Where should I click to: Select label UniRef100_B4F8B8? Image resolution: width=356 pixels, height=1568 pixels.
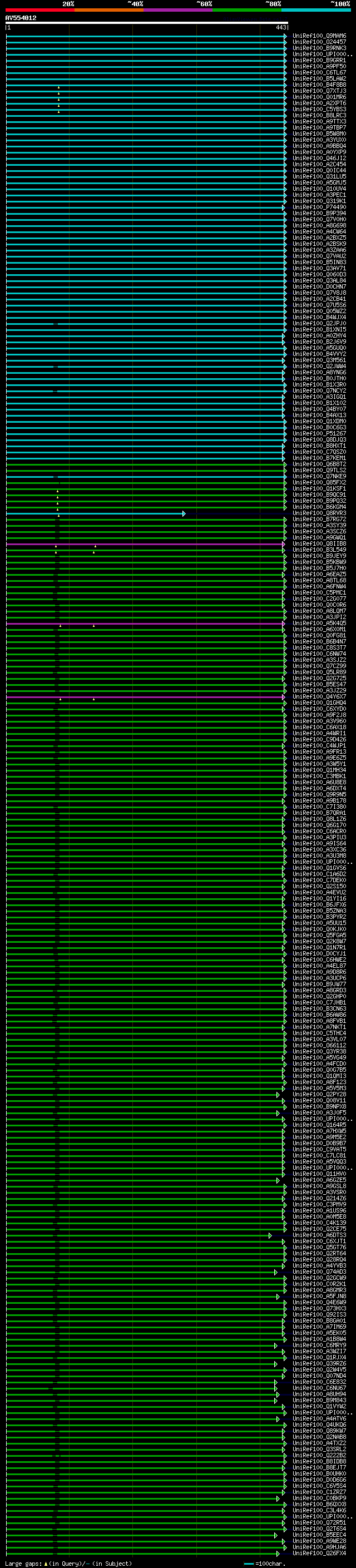coord(319,85)
